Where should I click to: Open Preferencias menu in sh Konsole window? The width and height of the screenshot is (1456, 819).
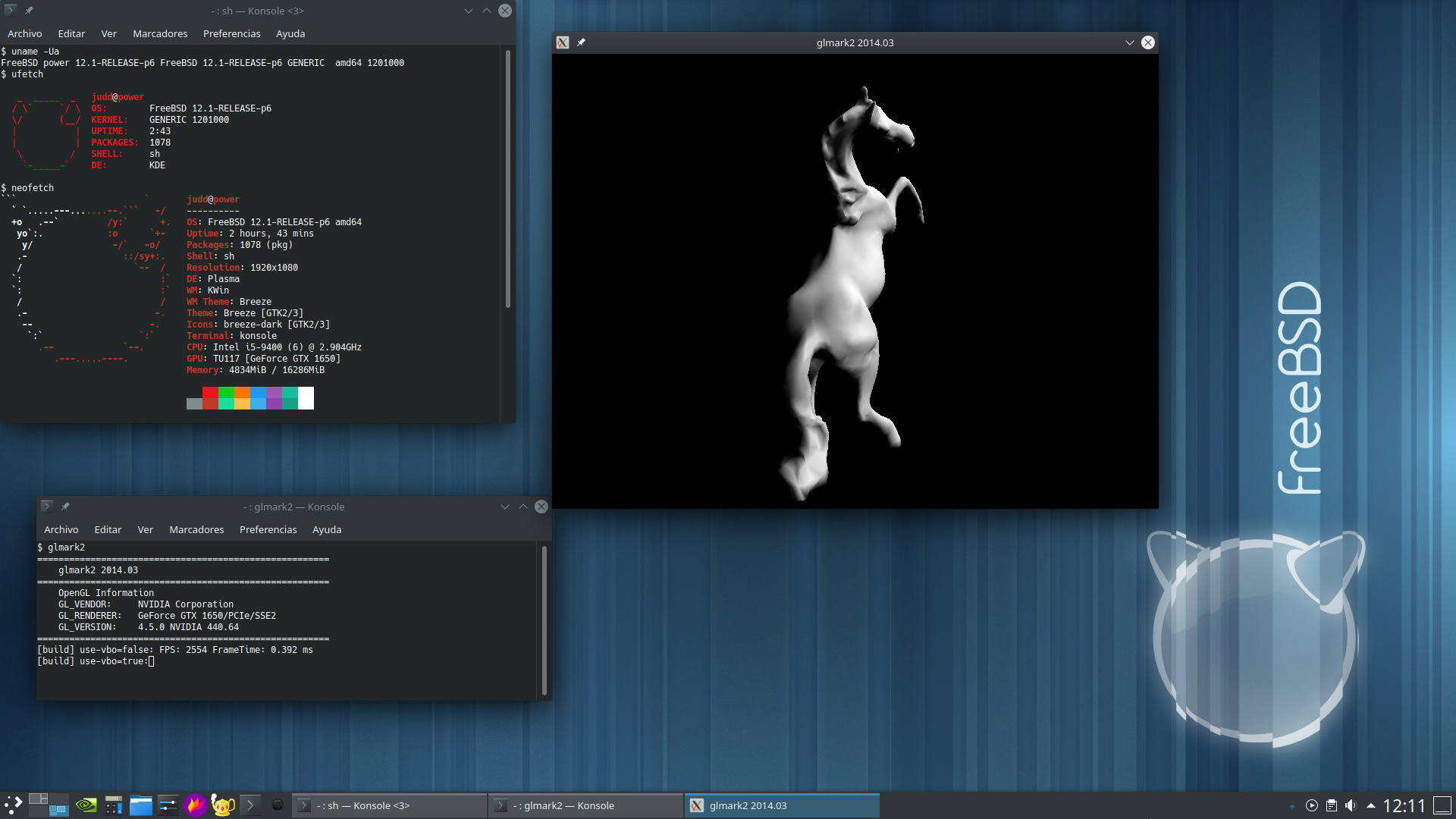[x=232, y=34]
